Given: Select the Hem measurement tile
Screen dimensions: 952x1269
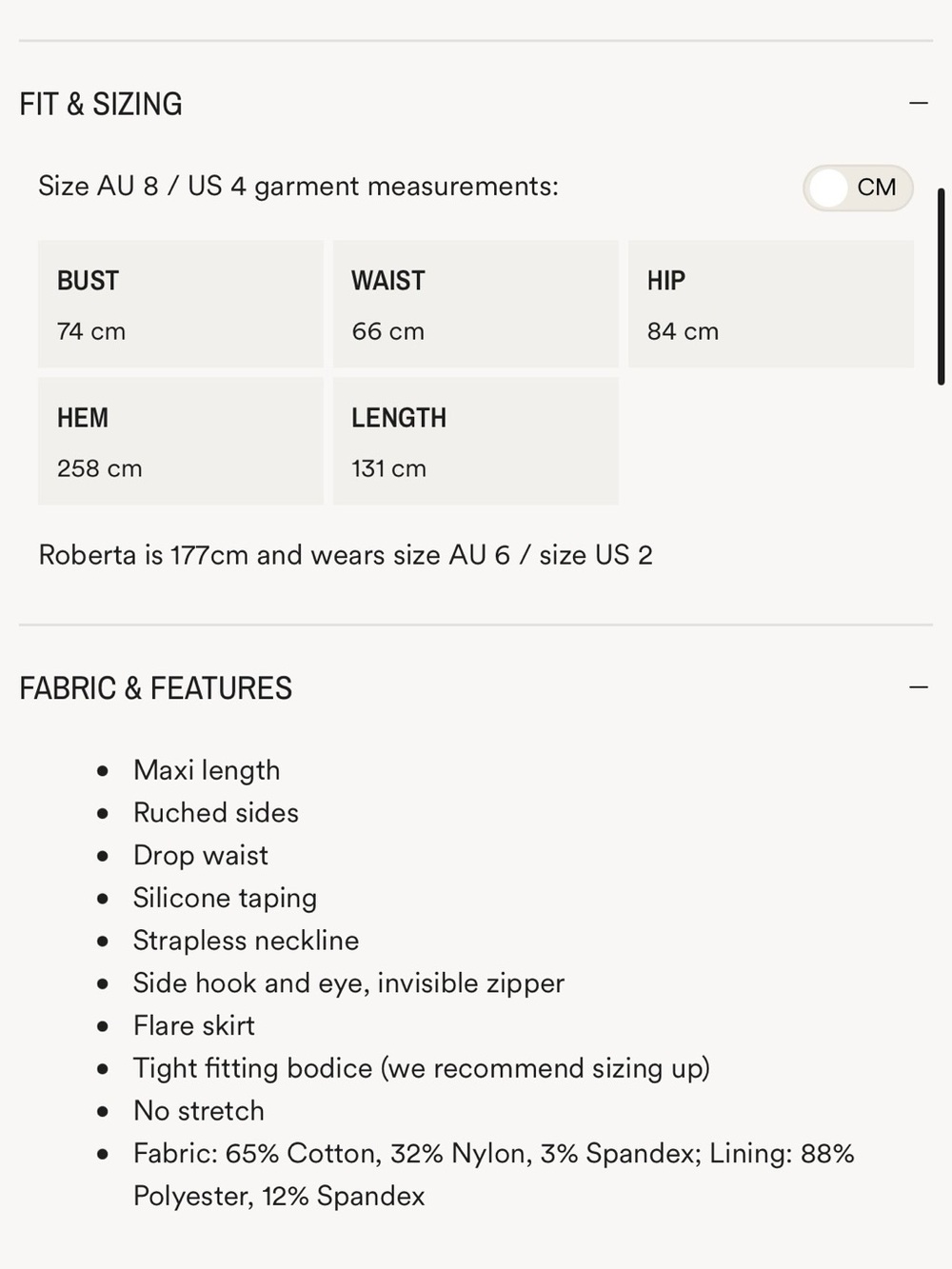Looking at the screenshot, I should click(181, 441).
